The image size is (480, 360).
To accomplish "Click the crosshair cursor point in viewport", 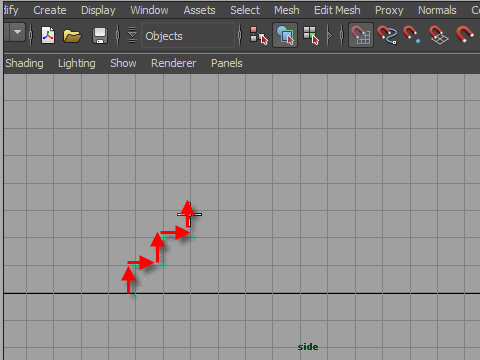I will click(x=189, y=214).
